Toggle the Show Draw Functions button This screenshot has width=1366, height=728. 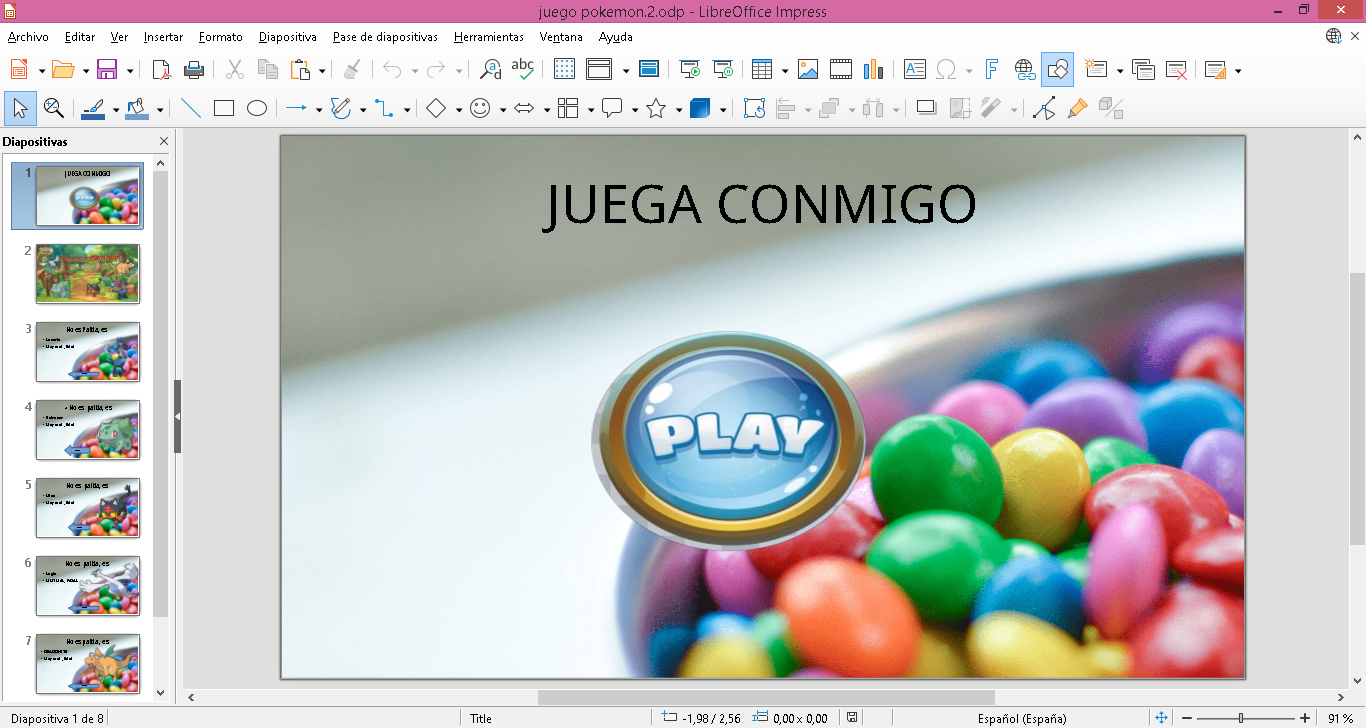(x=1057, y=70)
